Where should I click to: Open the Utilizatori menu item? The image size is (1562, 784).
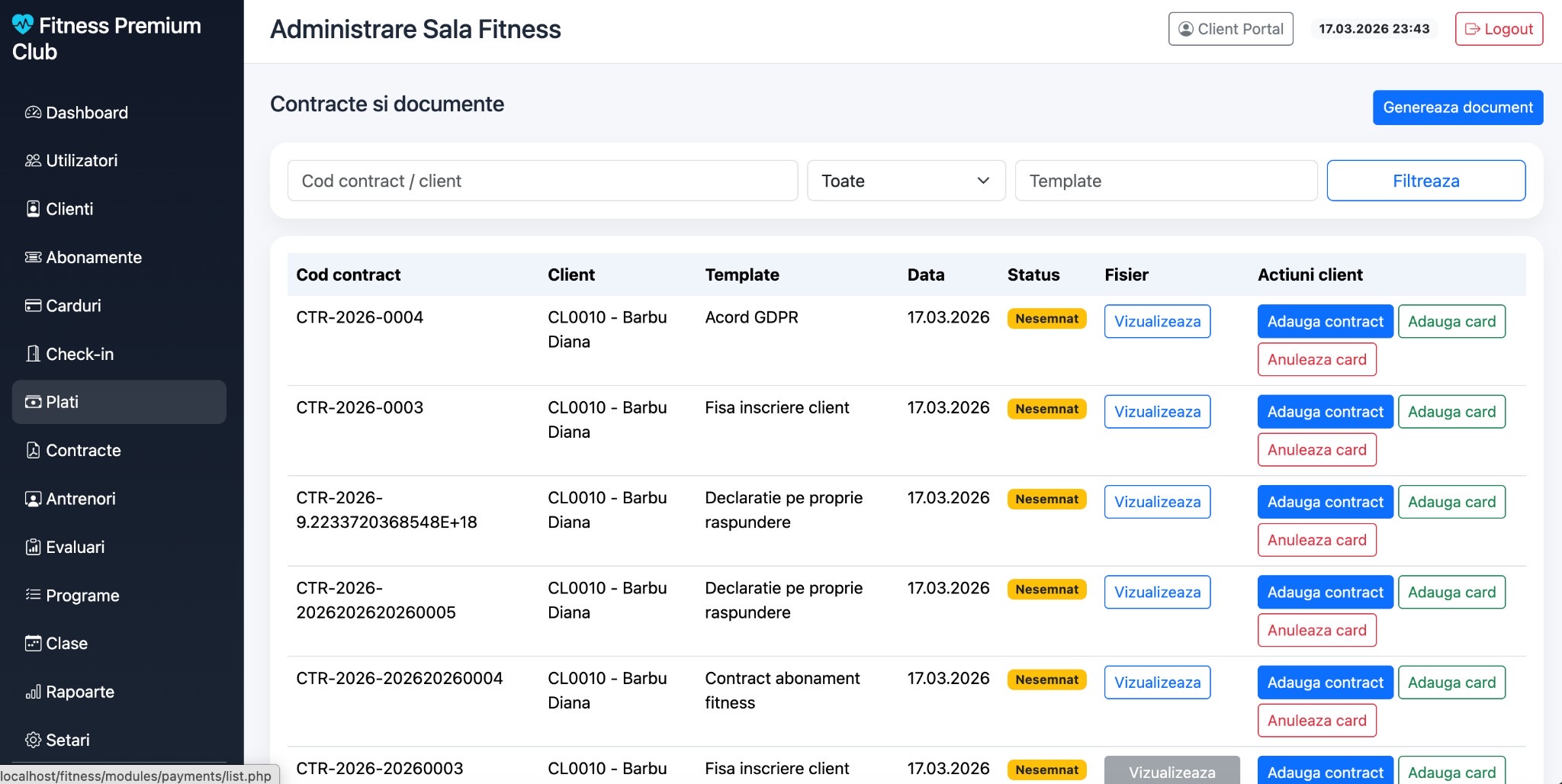(x=119, y=161)
